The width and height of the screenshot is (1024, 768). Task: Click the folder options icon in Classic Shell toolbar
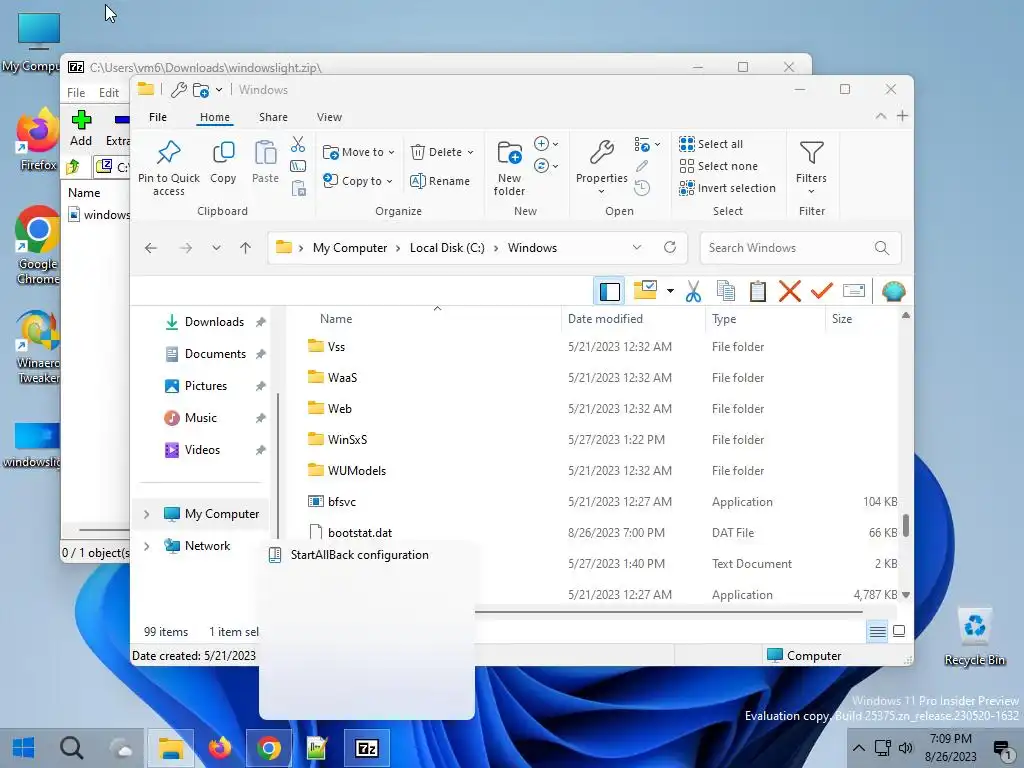pos(645,291)
